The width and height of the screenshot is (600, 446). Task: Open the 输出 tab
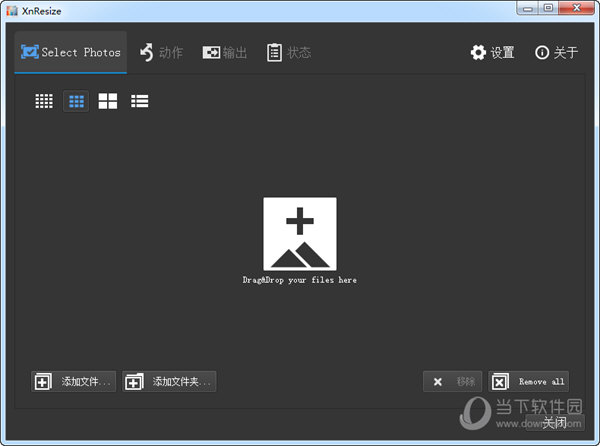tap(225, 52)
